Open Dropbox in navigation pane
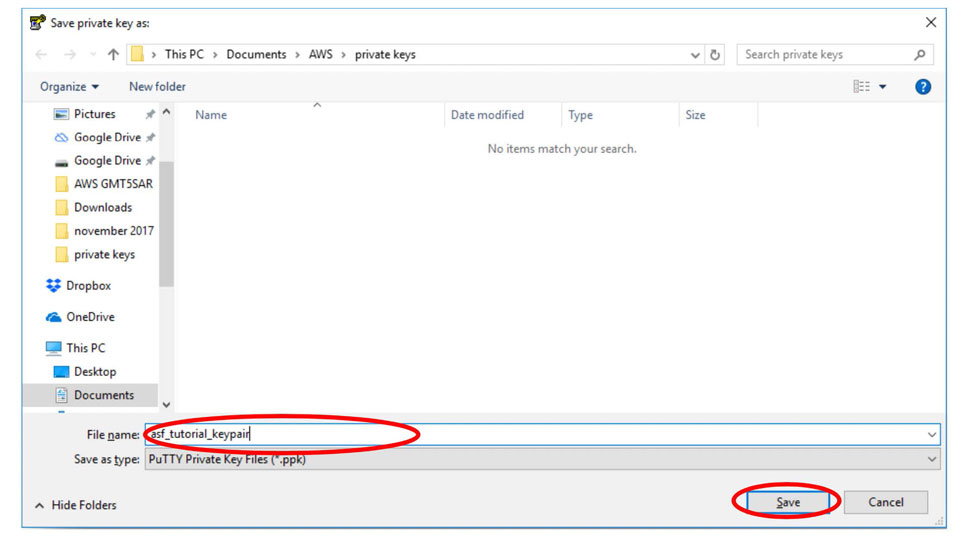Screen dimensions: 960x550 [x=78, y=285]
